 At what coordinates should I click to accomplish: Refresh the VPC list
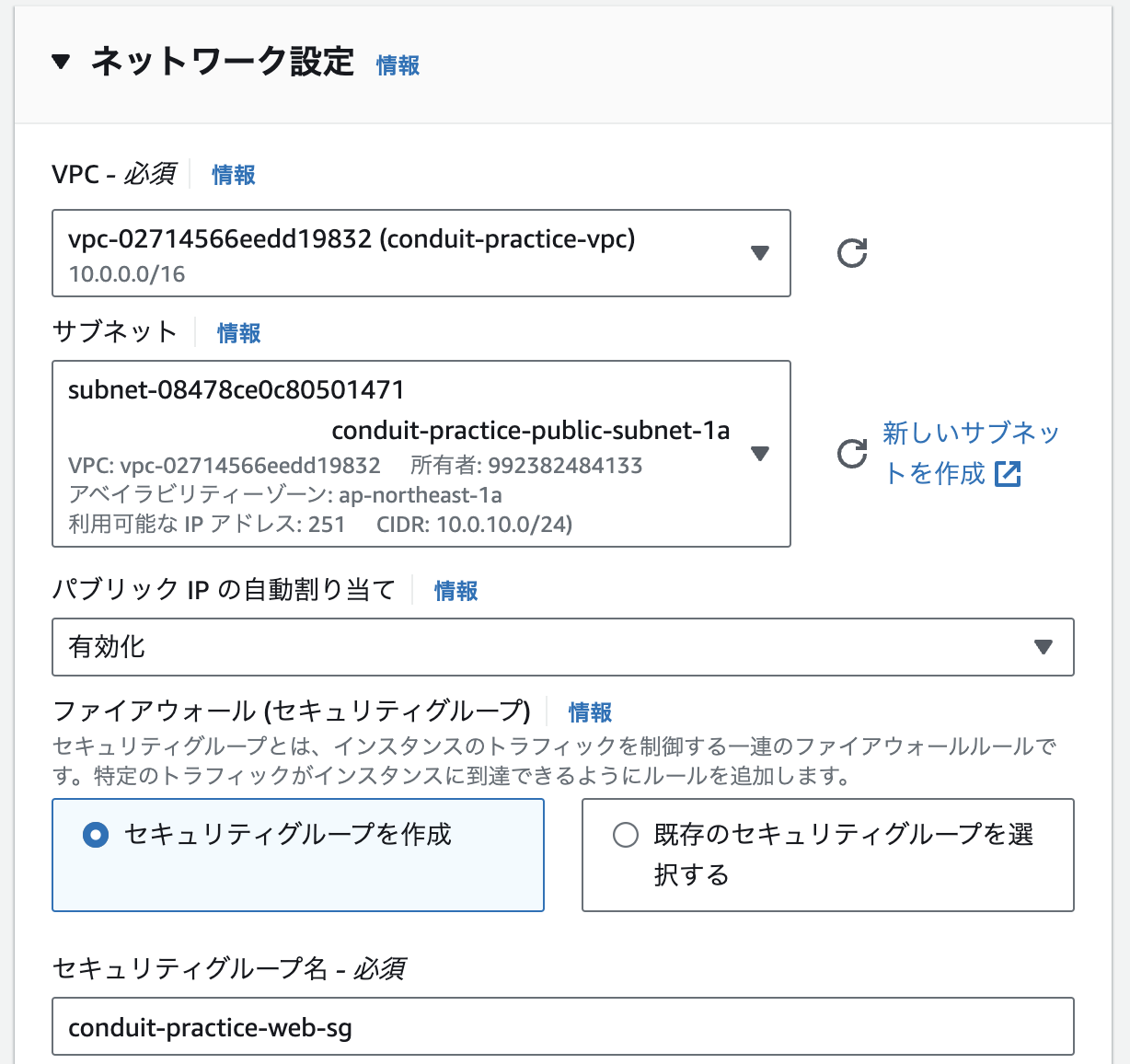coord(850,253)
